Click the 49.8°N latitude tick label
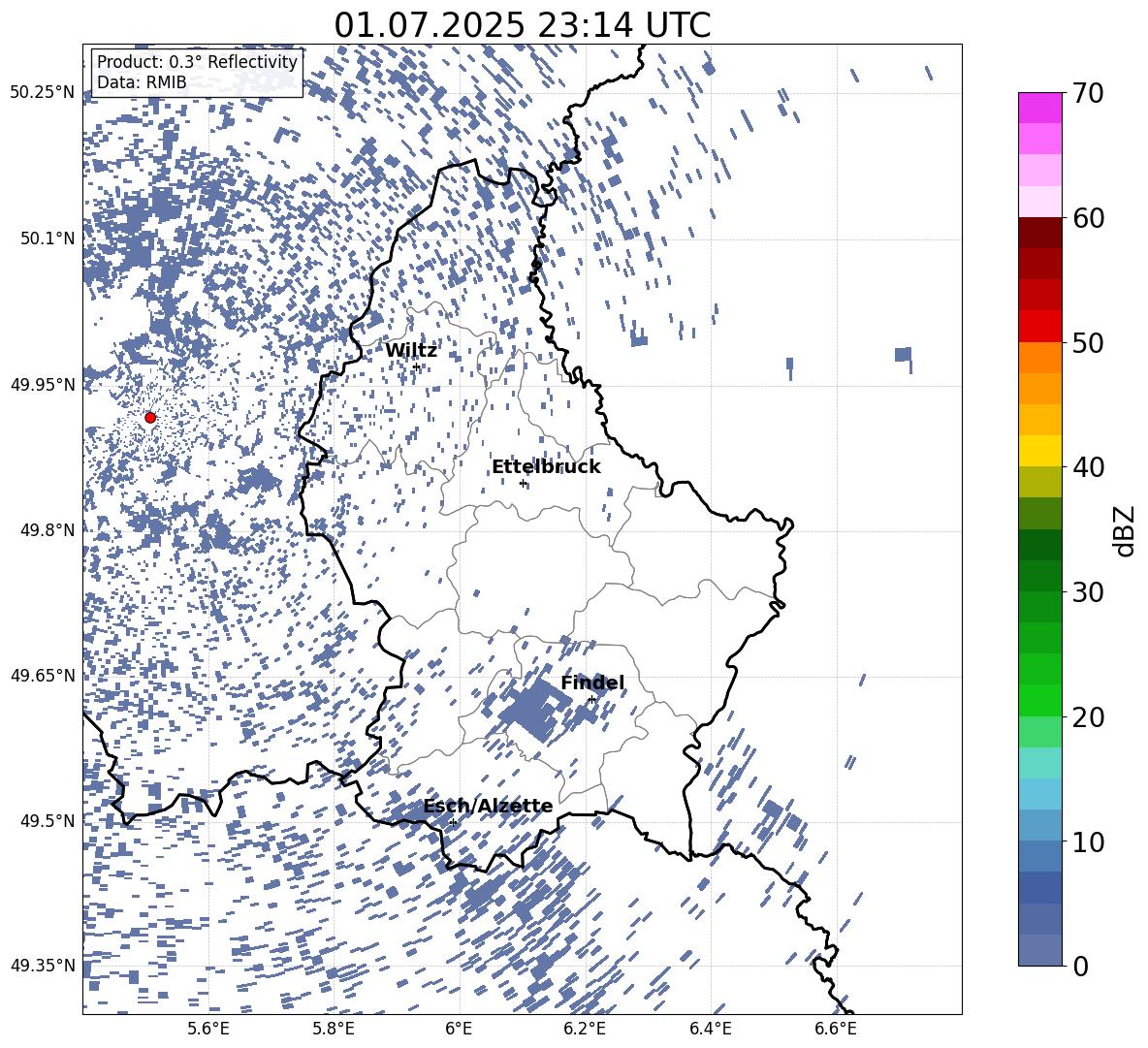Viewport: 1148px width, 1048px height. pos(48,530)
